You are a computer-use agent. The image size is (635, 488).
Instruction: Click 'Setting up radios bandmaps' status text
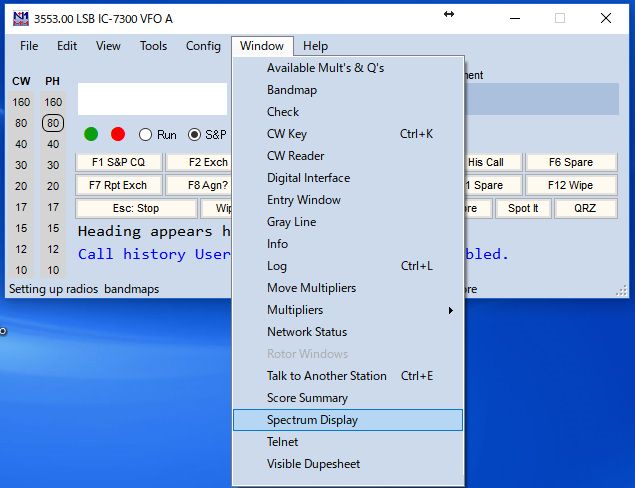pyautogui.click(x=84, y=289)
